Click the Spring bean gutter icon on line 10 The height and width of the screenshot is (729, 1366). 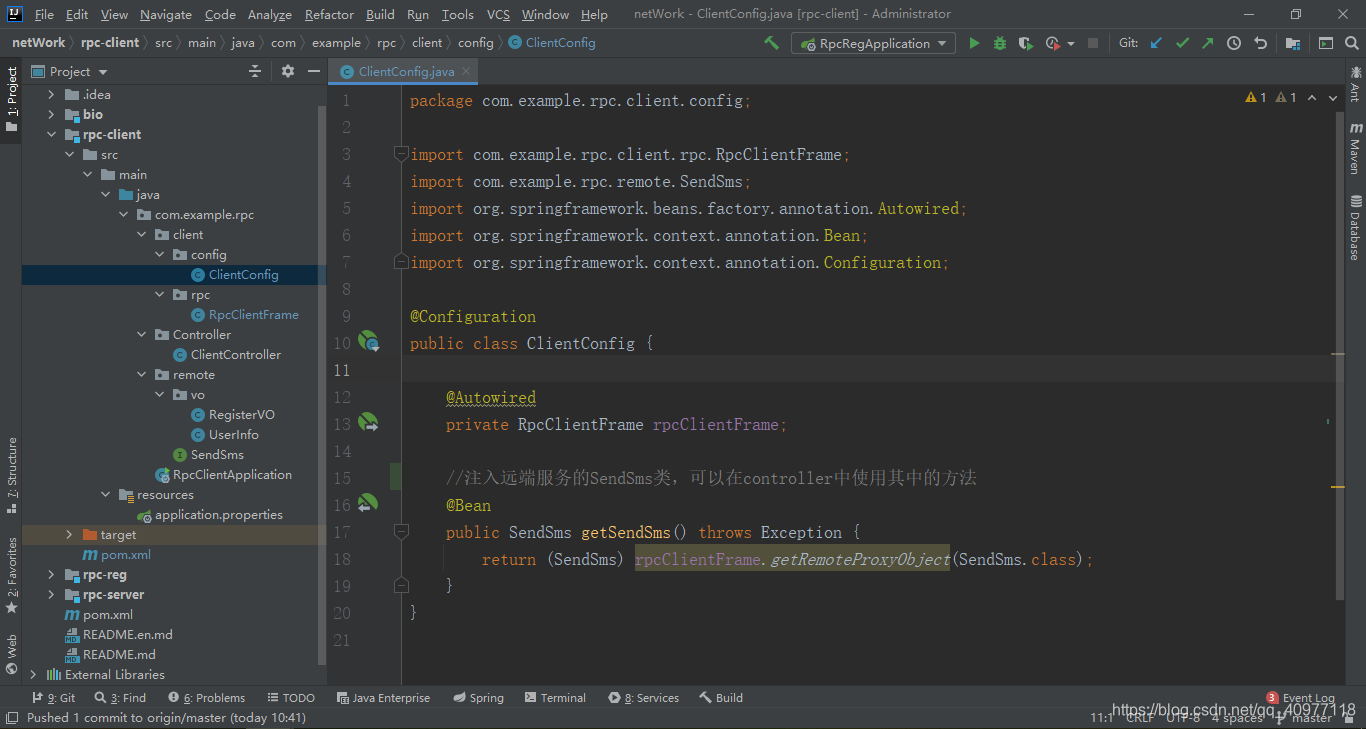[369, 341]
